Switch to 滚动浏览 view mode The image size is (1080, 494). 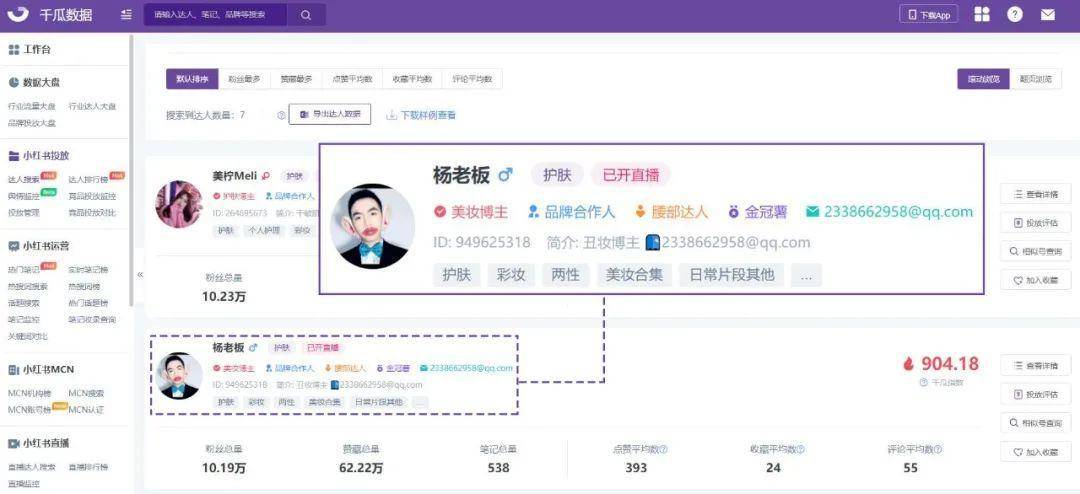982,79
